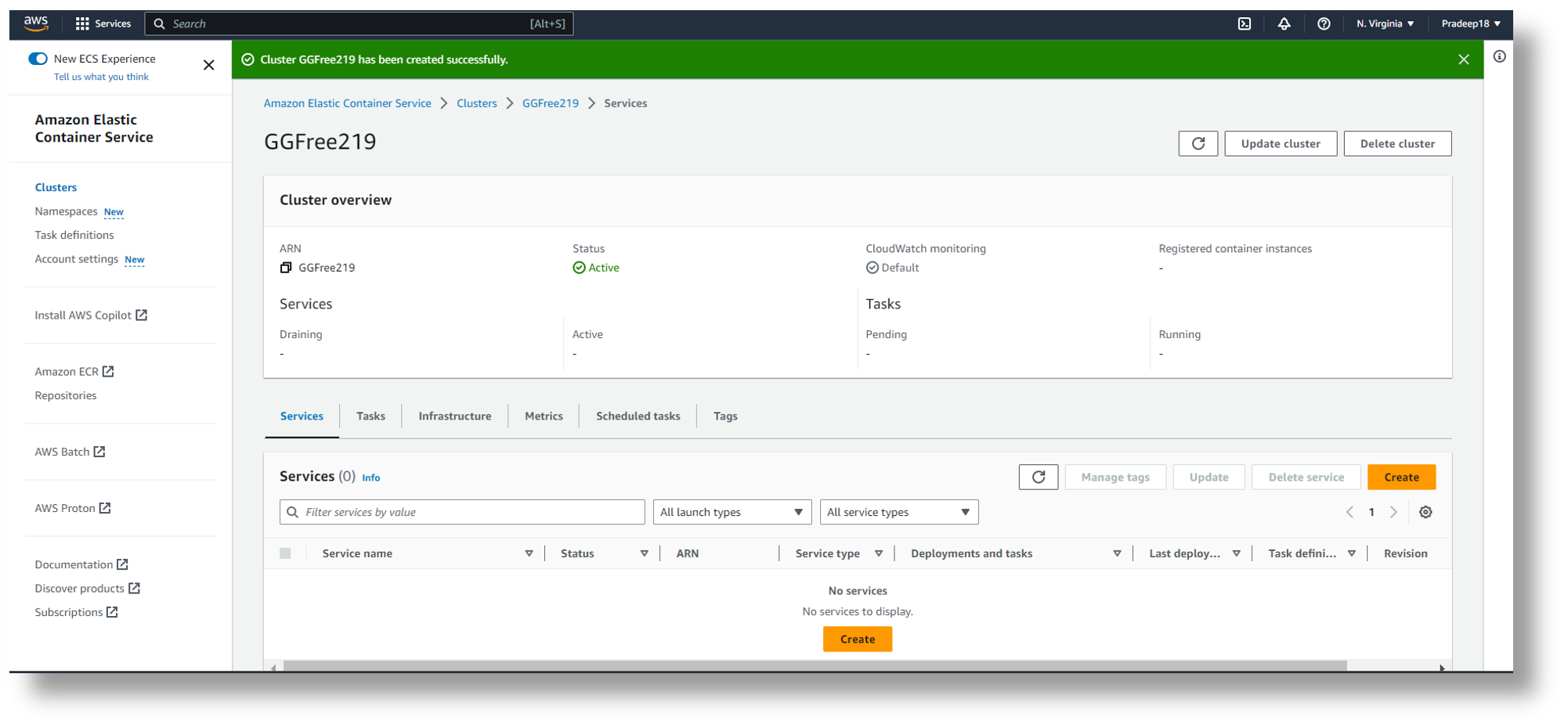Go to previous page of services
The height and width of the screenshot is (728, 1568).
pyautogui.click(x=1349, y=512)
